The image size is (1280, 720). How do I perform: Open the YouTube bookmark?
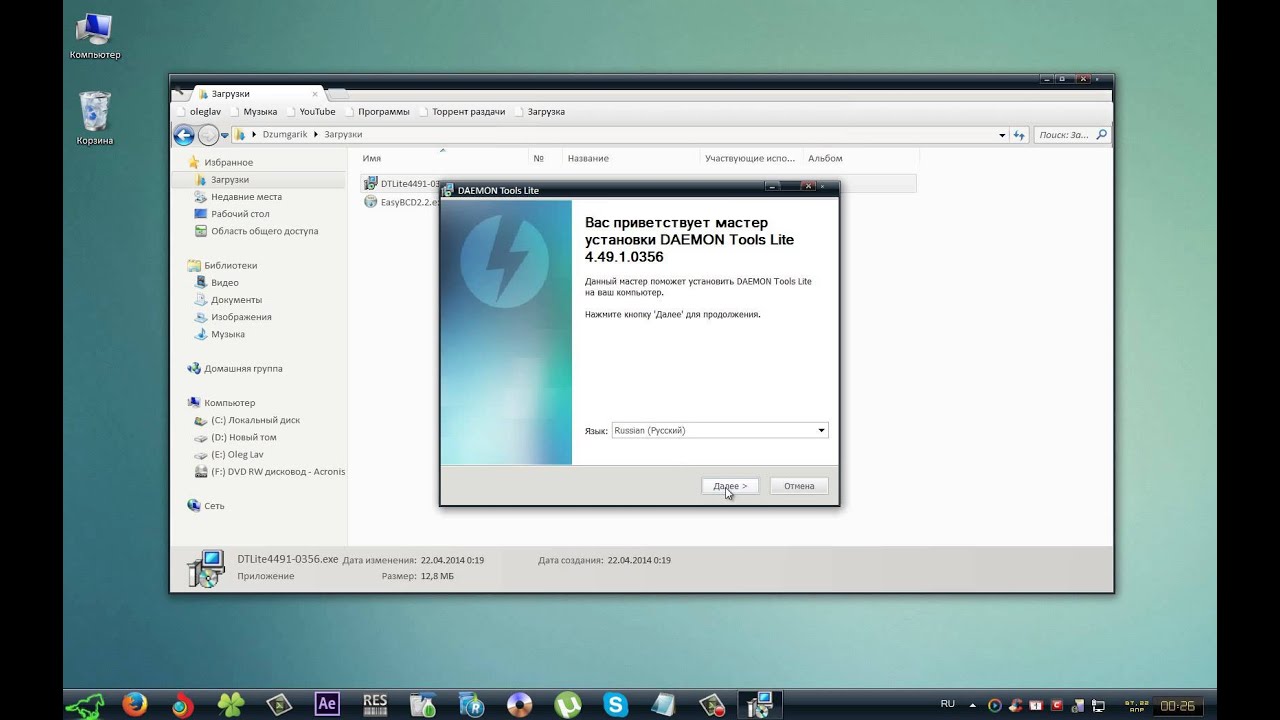310,112
